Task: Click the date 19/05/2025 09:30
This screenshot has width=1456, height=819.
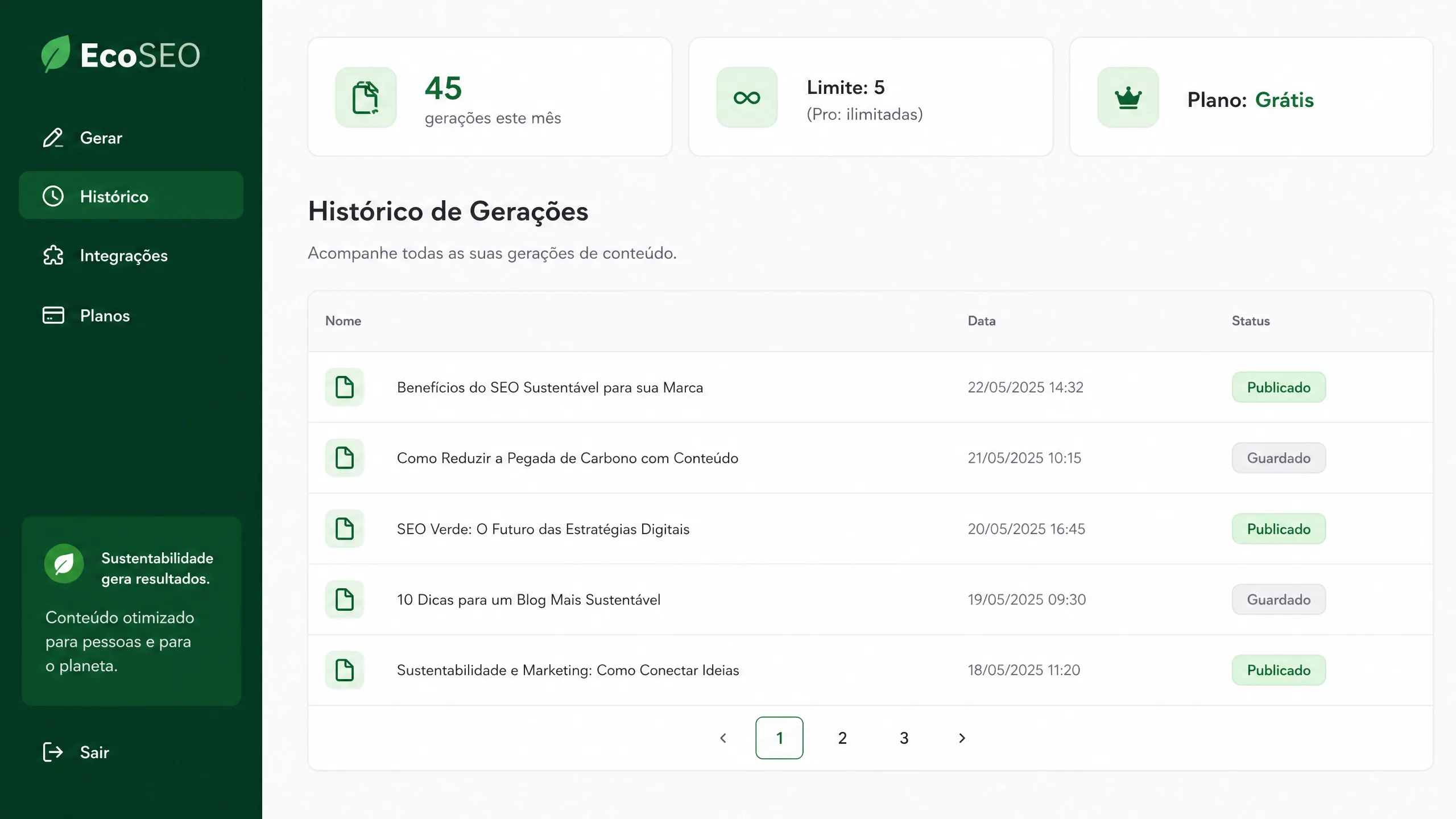Action: pyautogui.click(x=1027, y=599)
